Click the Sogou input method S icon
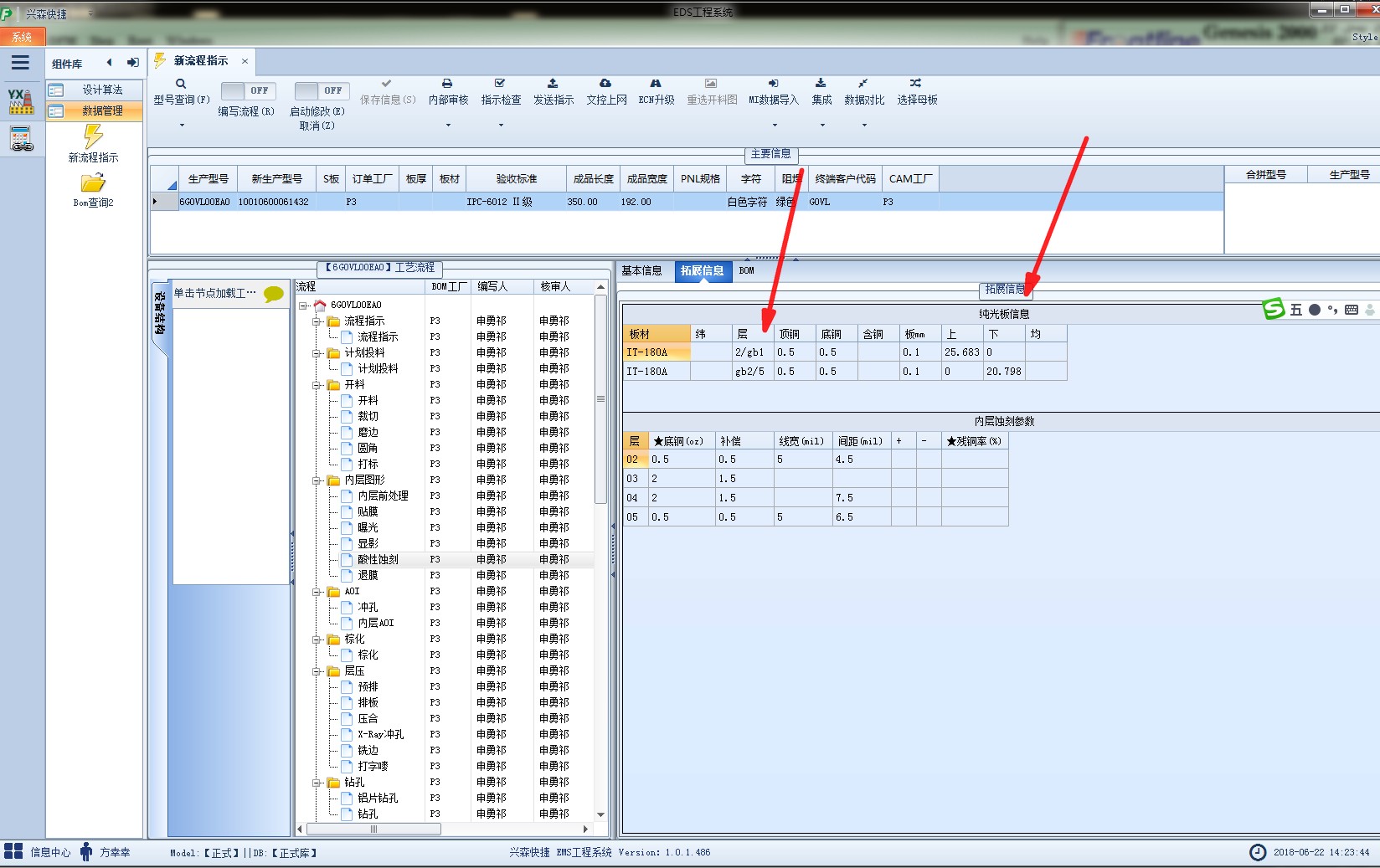This screenshot has width=1380, height=868. pyautogui.click(x=1274, y=309)
